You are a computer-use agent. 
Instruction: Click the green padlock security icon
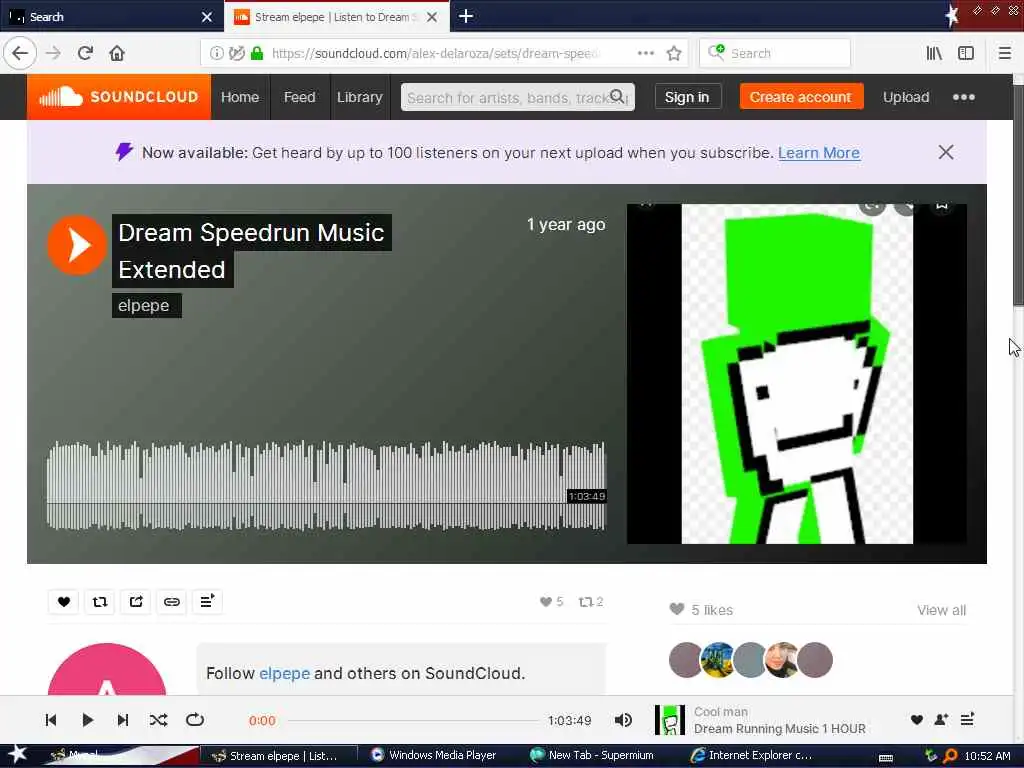[257, 54]
